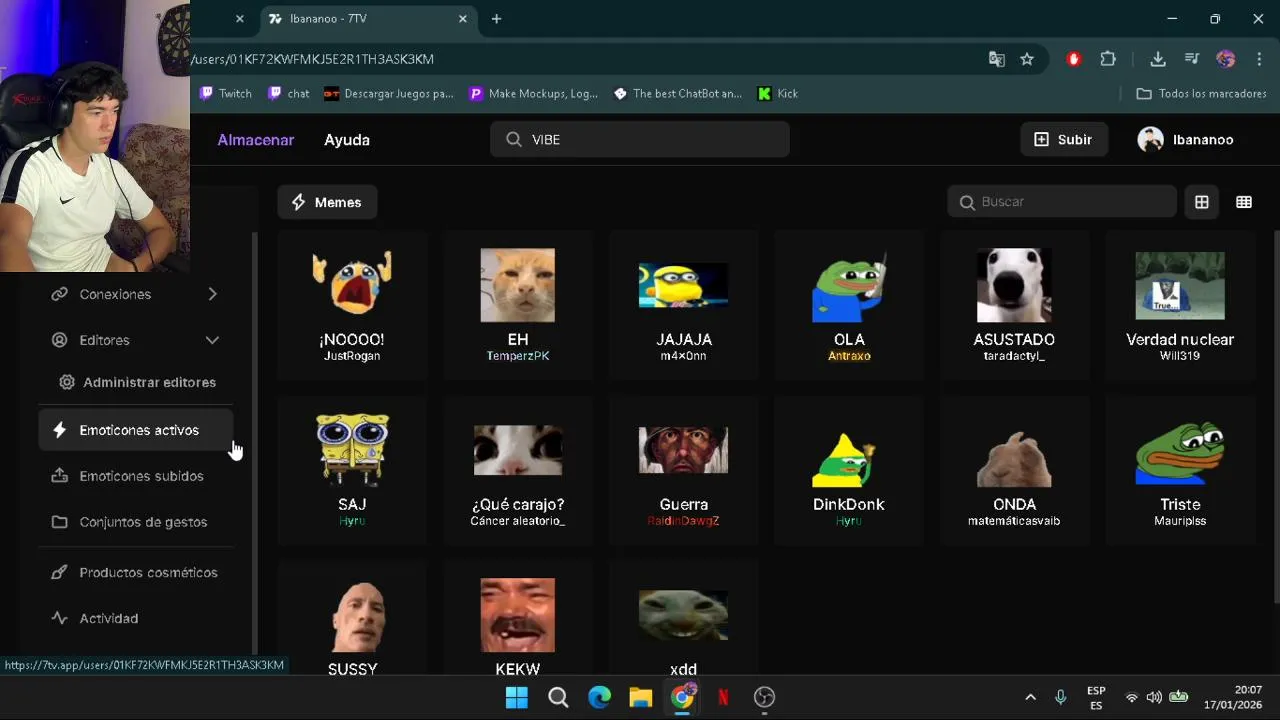The width and height of the screenshot is (1280, 720).
Task: Open the media control icon in Chrome toolbar
Action: pyautogui.click(x=1192, y=59)
